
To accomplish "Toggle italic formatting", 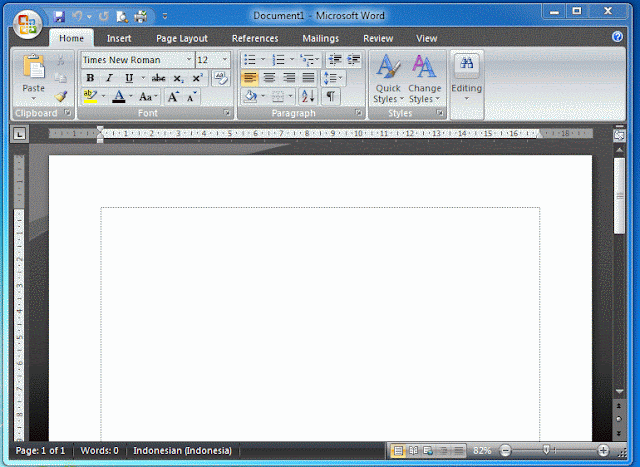I will 109,78.
